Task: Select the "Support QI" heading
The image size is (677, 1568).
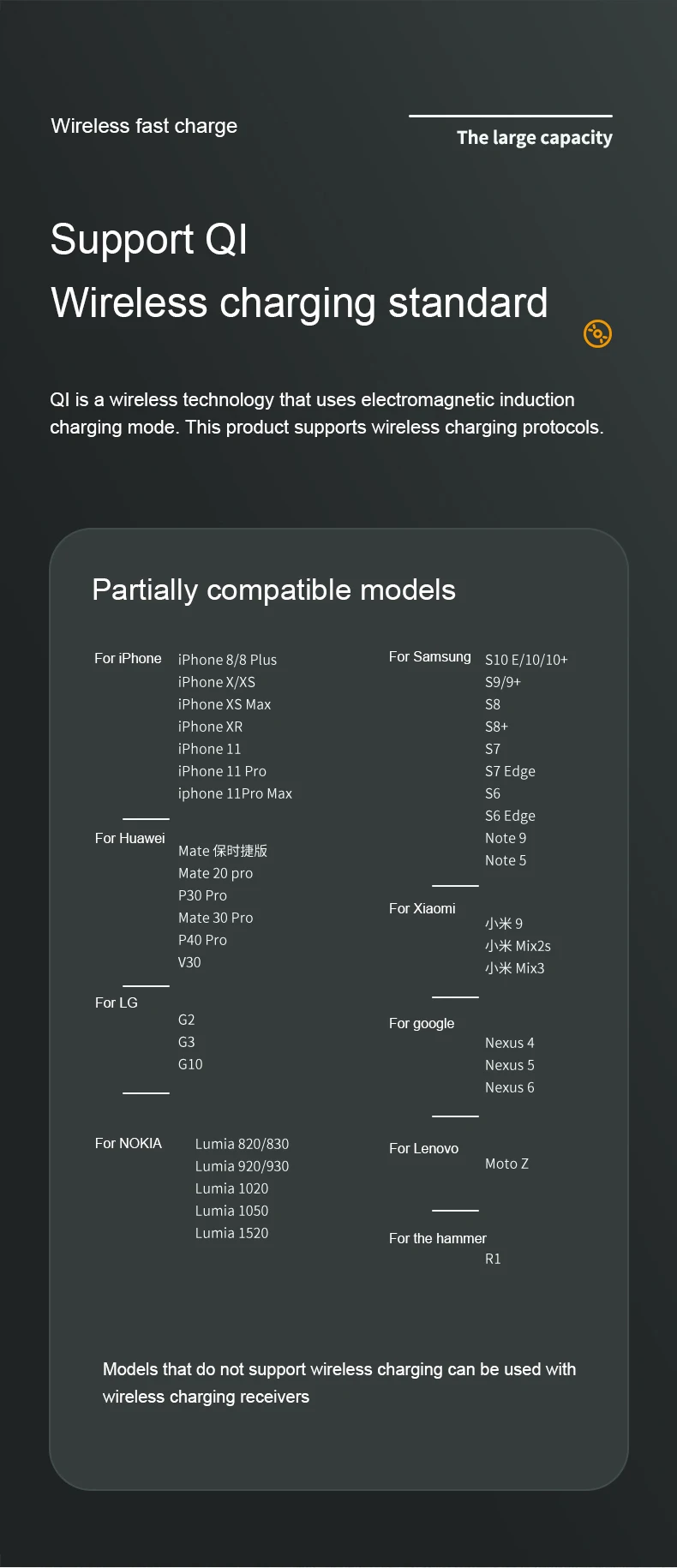Action: (149, 239)
